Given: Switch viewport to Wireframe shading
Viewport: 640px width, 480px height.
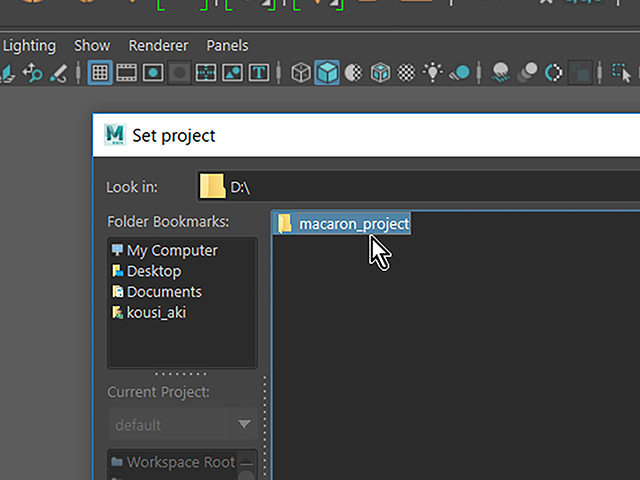Looking at the screenshot, I should 301,73.
